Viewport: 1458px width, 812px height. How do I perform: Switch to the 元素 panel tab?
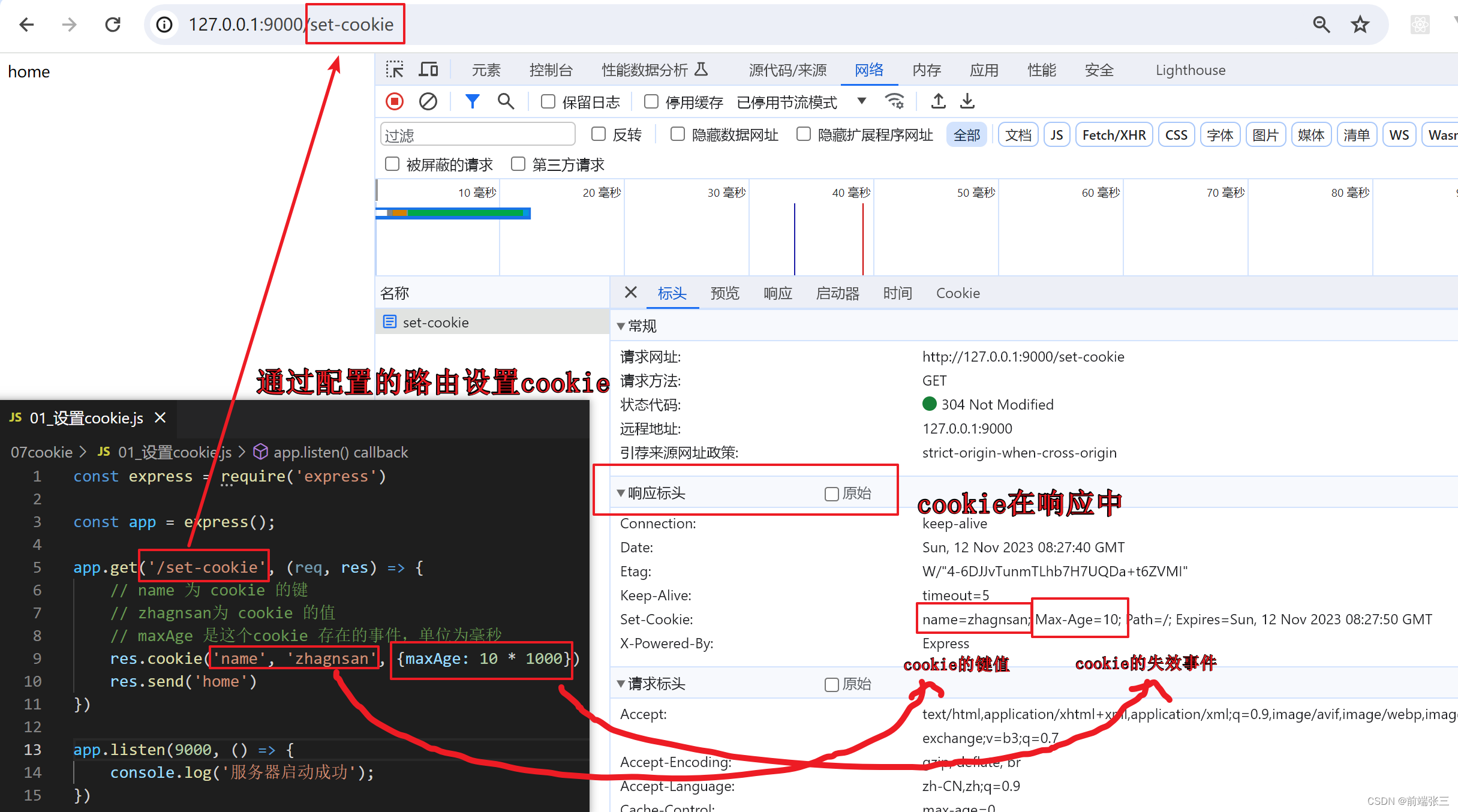tap(486, 70)
